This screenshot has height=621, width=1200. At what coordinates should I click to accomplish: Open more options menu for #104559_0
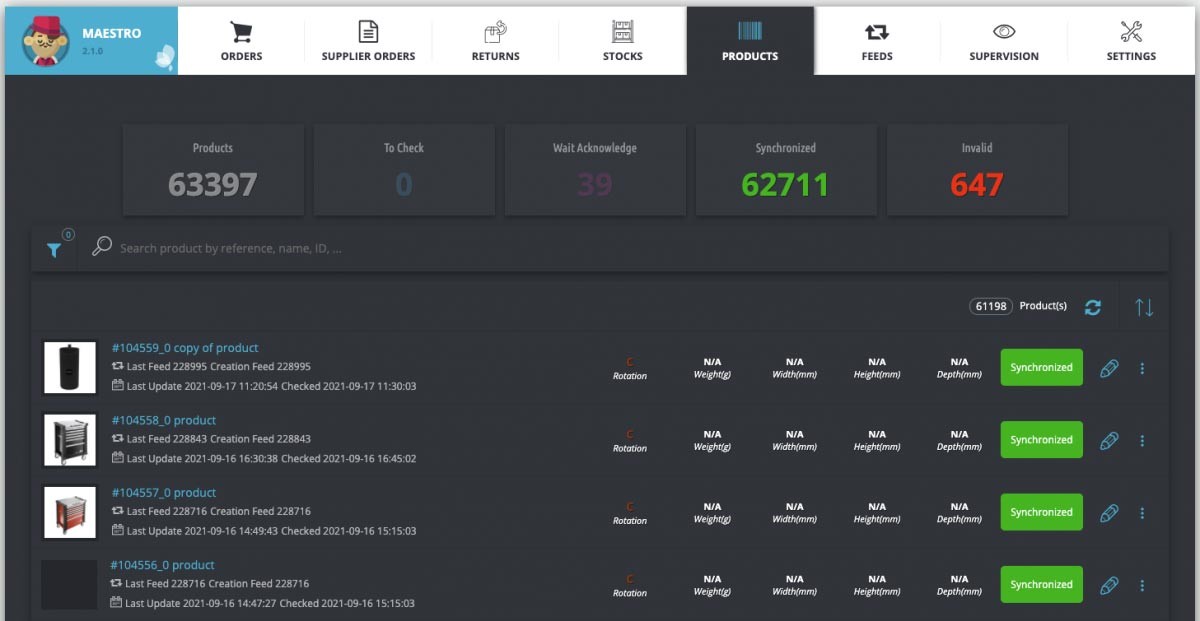tap(1142, 368)
